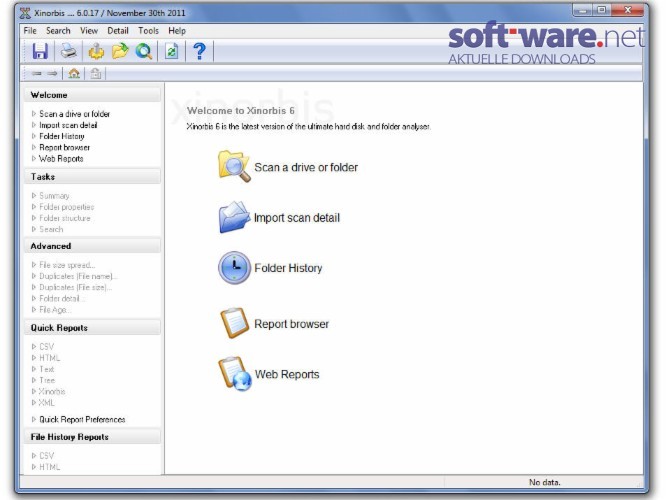Viewport: 666px width, 500px height.
Task: Click the main Folder History label
Action: (288, 268)
